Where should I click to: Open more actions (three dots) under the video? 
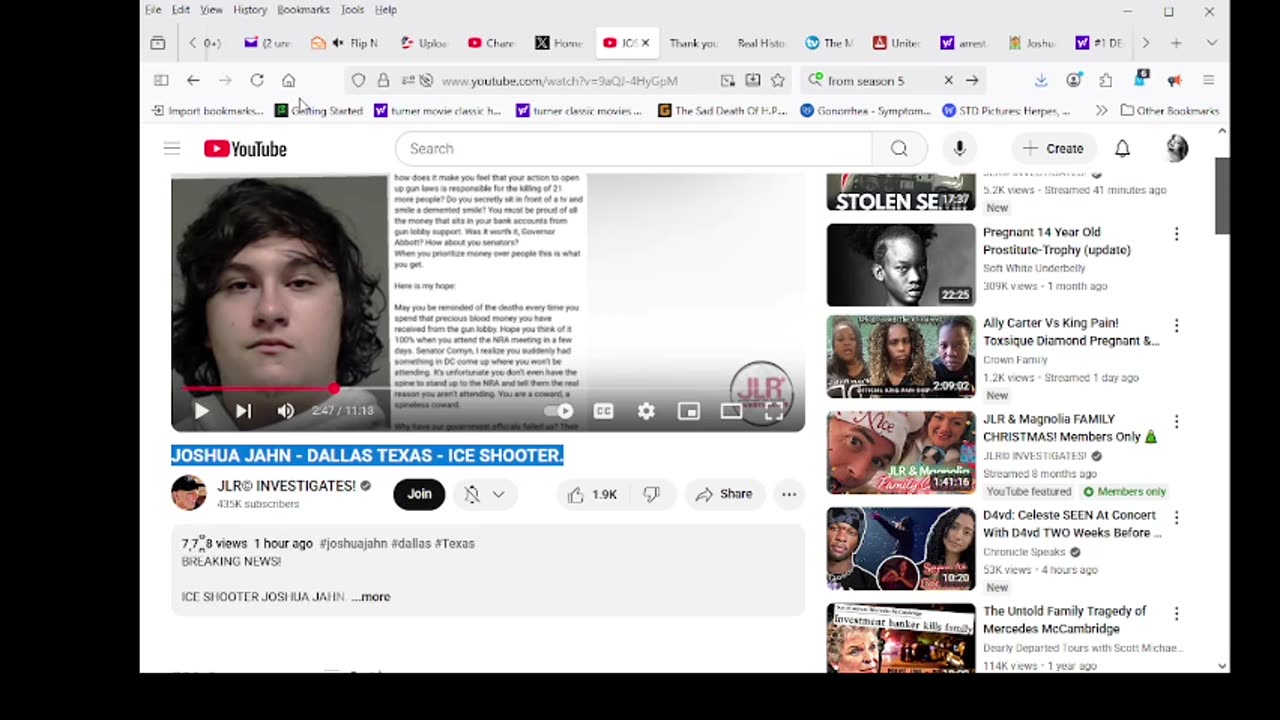[789, 494]
